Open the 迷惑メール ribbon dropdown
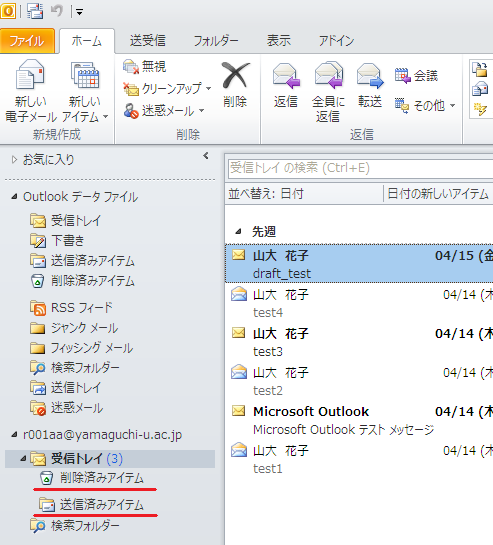493x545 pixels. pos(164,111)
